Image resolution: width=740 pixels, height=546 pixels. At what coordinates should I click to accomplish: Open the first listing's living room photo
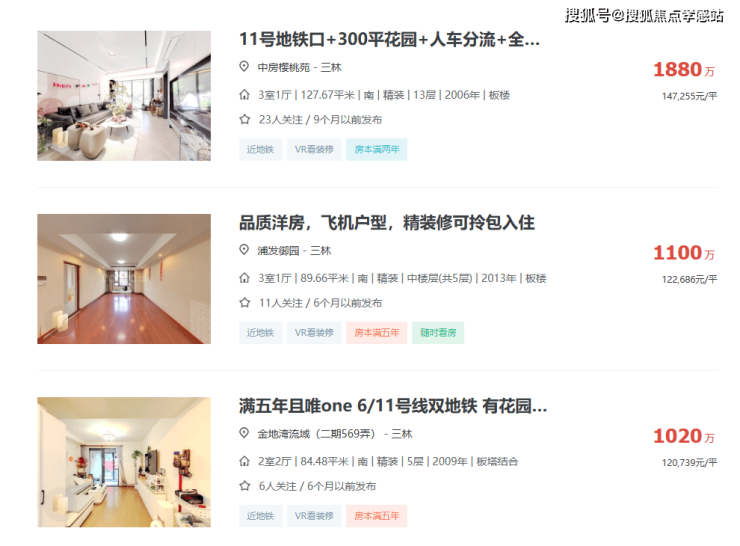pyautogui.click(x=124, y=96)
